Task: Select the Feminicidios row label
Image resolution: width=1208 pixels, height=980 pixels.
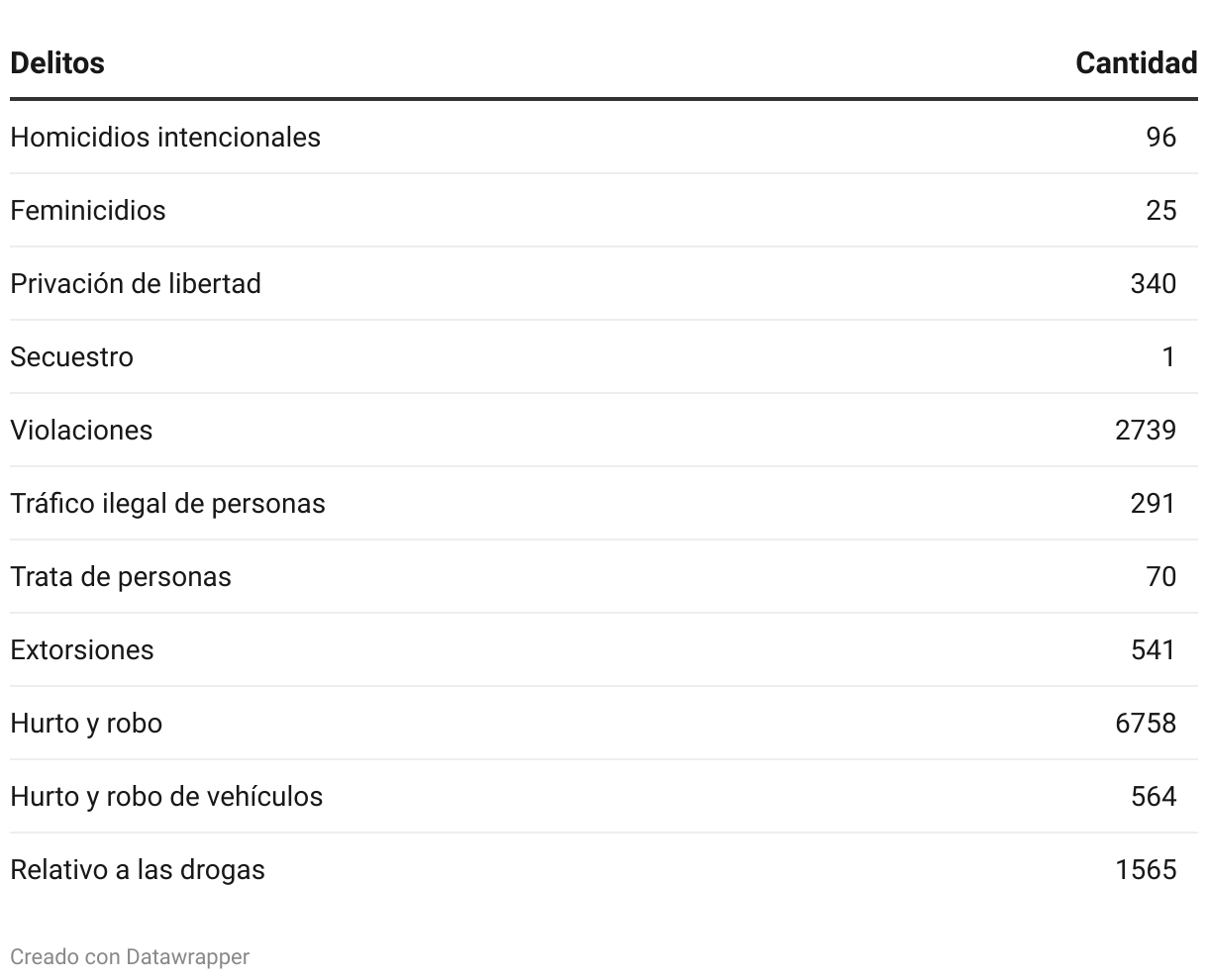Action: click(88, 210)
